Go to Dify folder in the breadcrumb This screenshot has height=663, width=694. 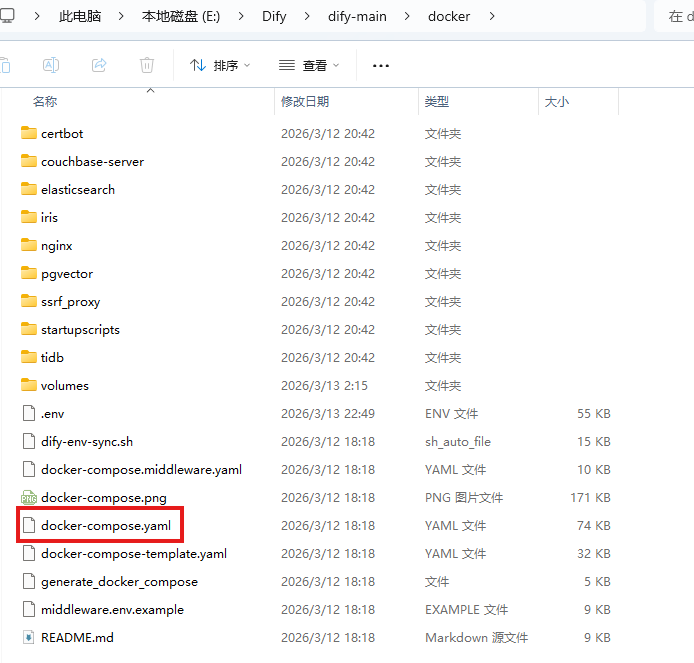[x=274, y=16]
